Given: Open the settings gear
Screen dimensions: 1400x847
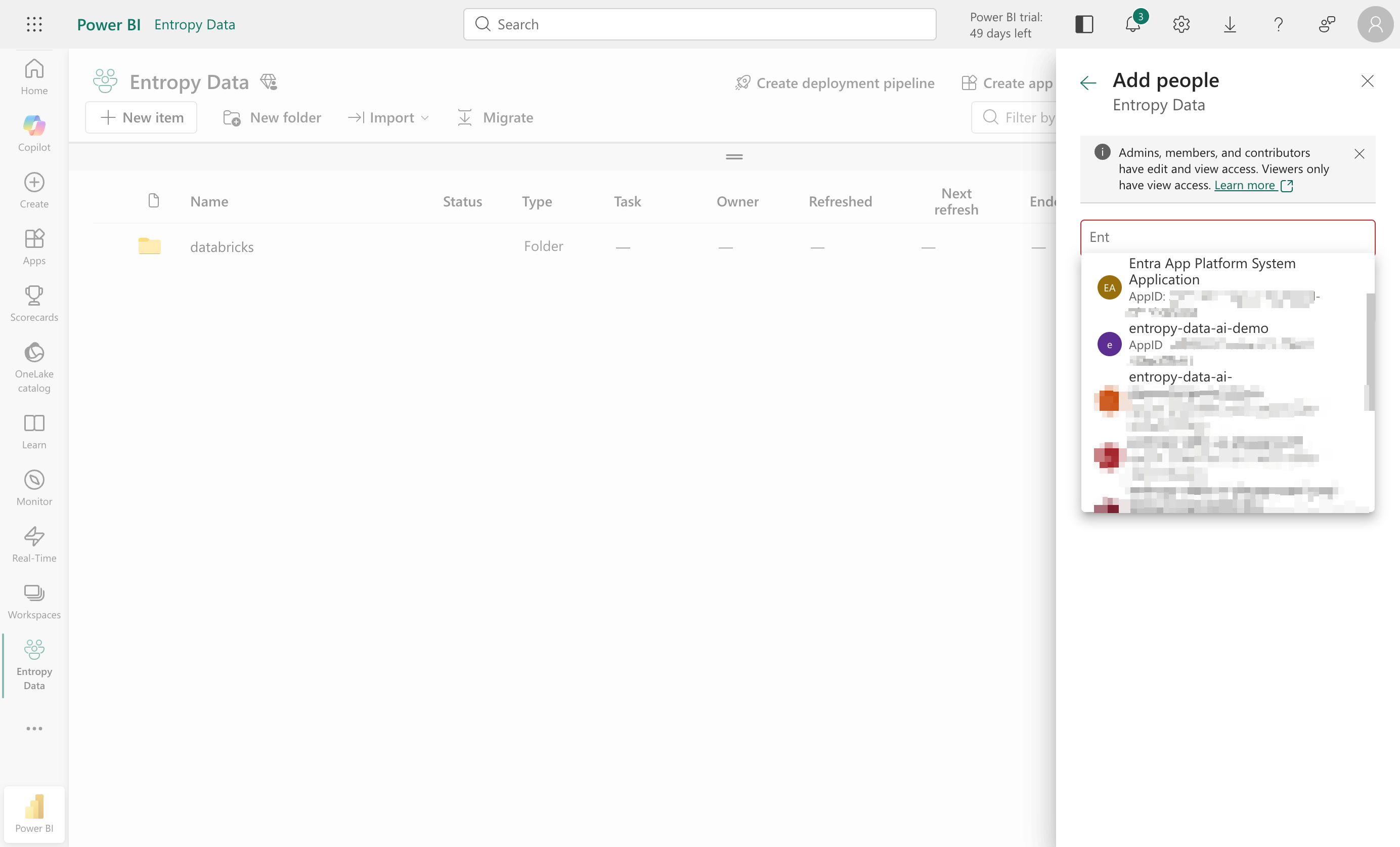Looking at the screenshot, I should [1182, 24].
